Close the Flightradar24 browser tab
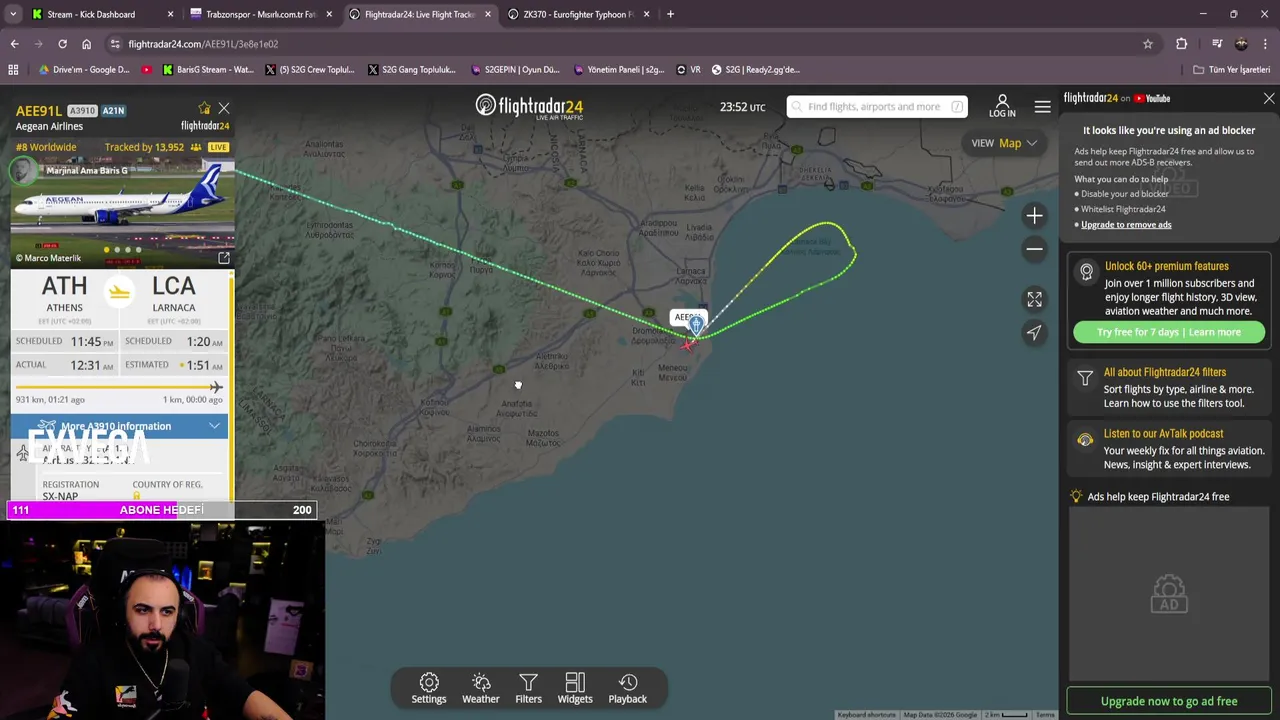The height and width of the screenshot is (720, 1280). coord(486,14)
